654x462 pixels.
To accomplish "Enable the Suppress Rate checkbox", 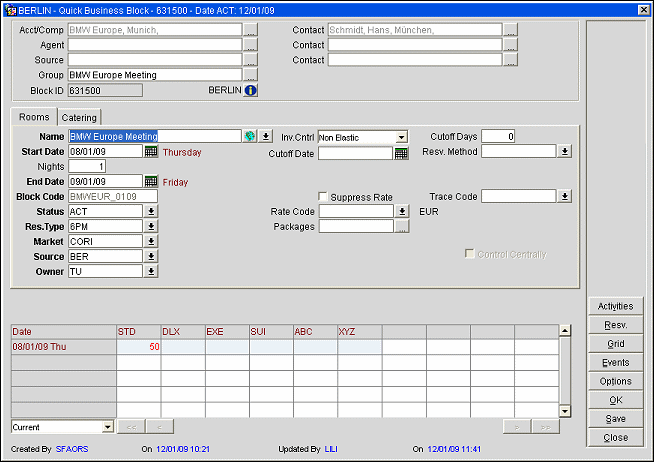I will click(324, 197).
